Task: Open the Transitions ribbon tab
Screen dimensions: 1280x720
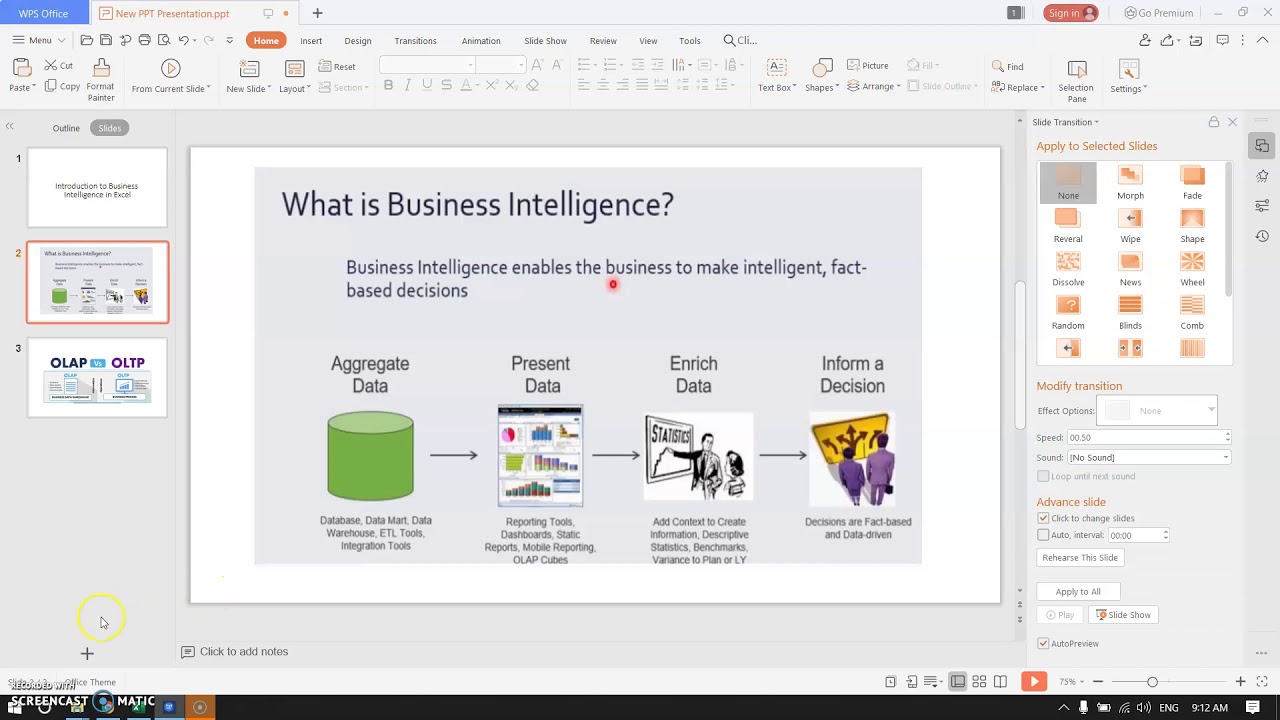Action: (x=415, y=41)
